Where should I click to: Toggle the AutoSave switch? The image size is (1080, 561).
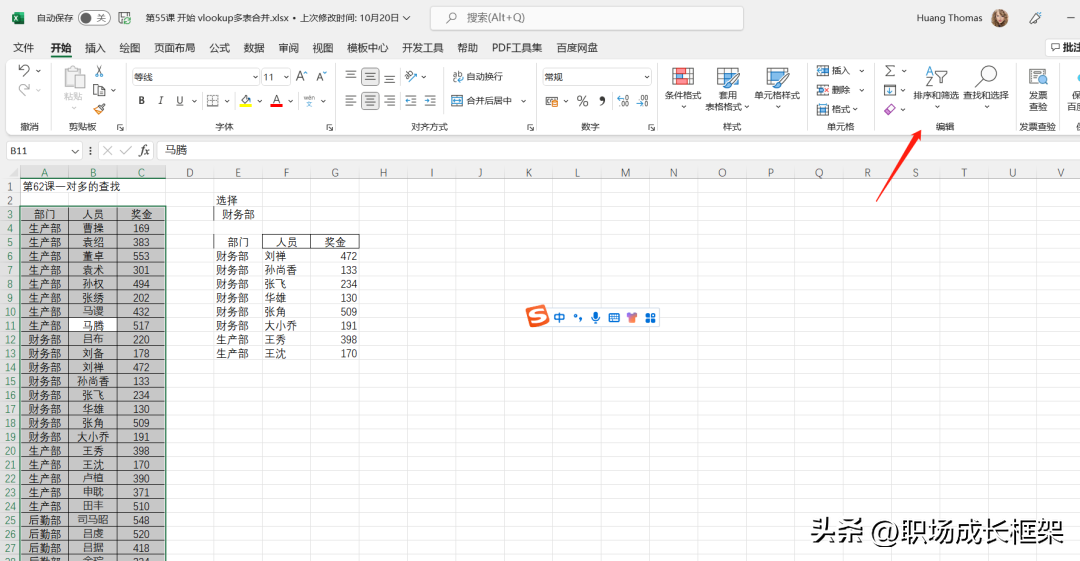click(94, 18)
